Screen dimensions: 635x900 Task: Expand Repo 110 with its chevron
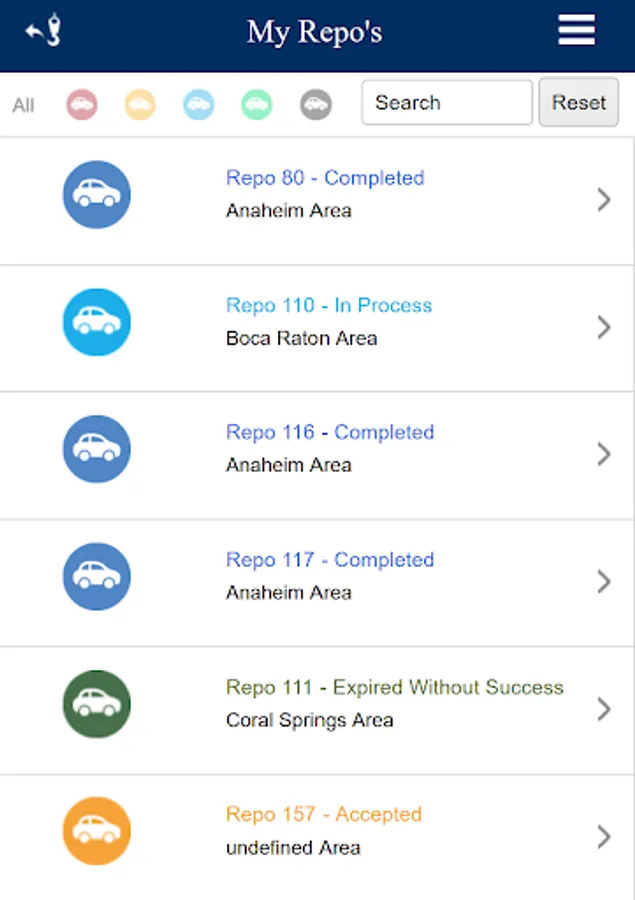[x=603, y=327]
